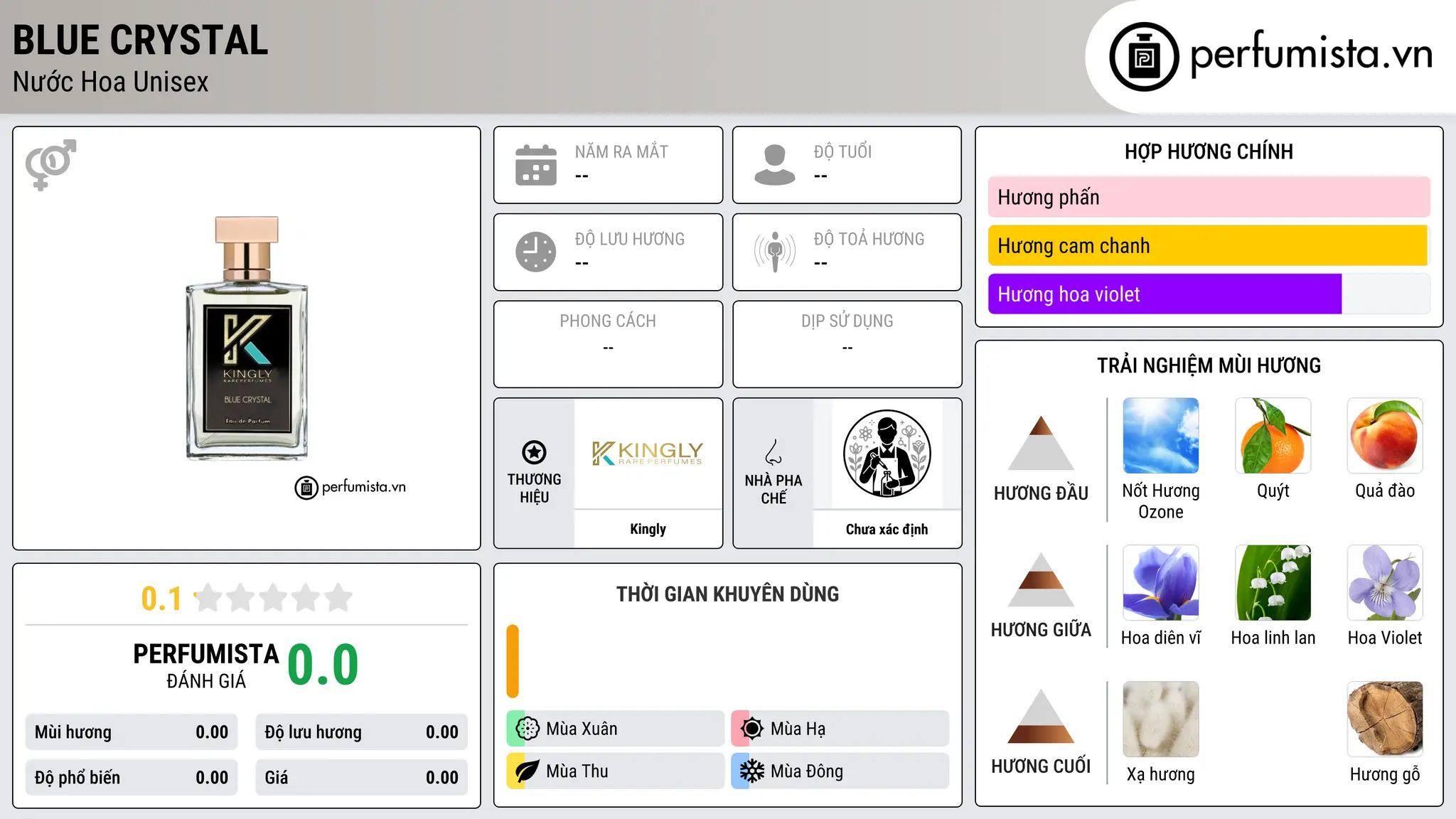Open the Hoa diên vĩ iris note image
Image resolution: width=1456 pixels, height=819 pixels.
(1161, 583)
